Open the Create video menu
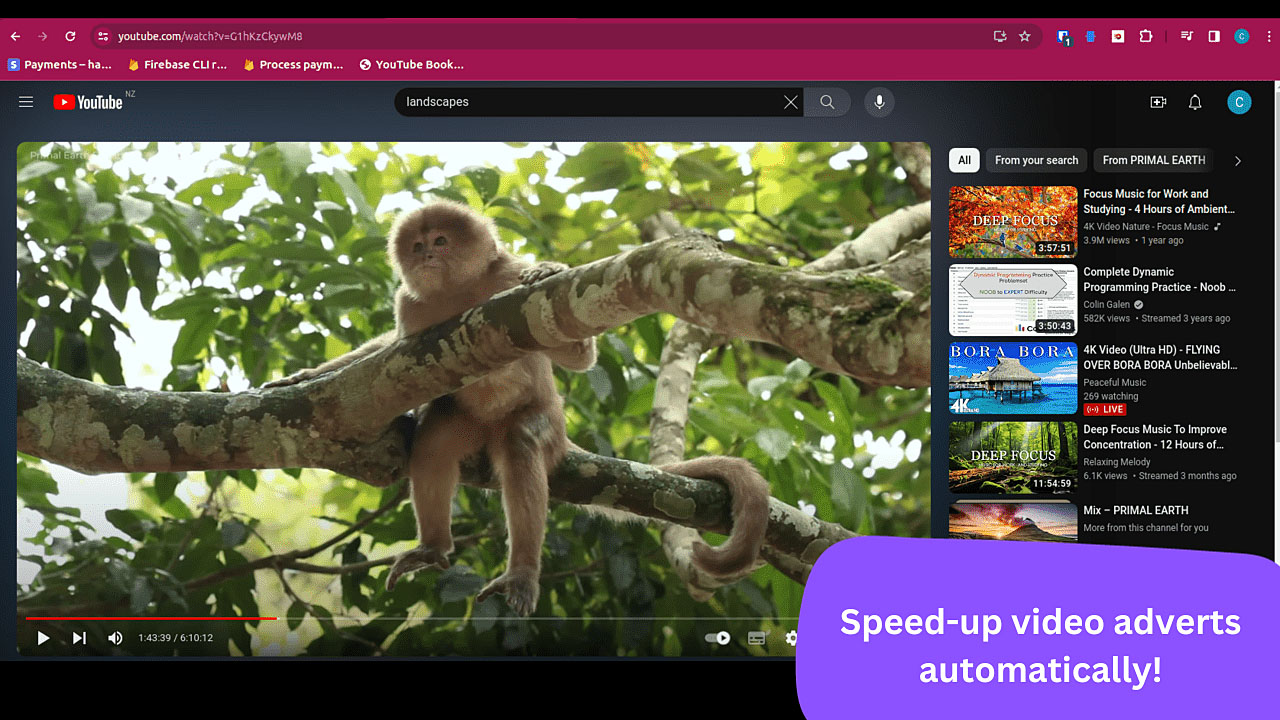The height and width of the screenshot is (720, 1280). tap(1158, 102)
